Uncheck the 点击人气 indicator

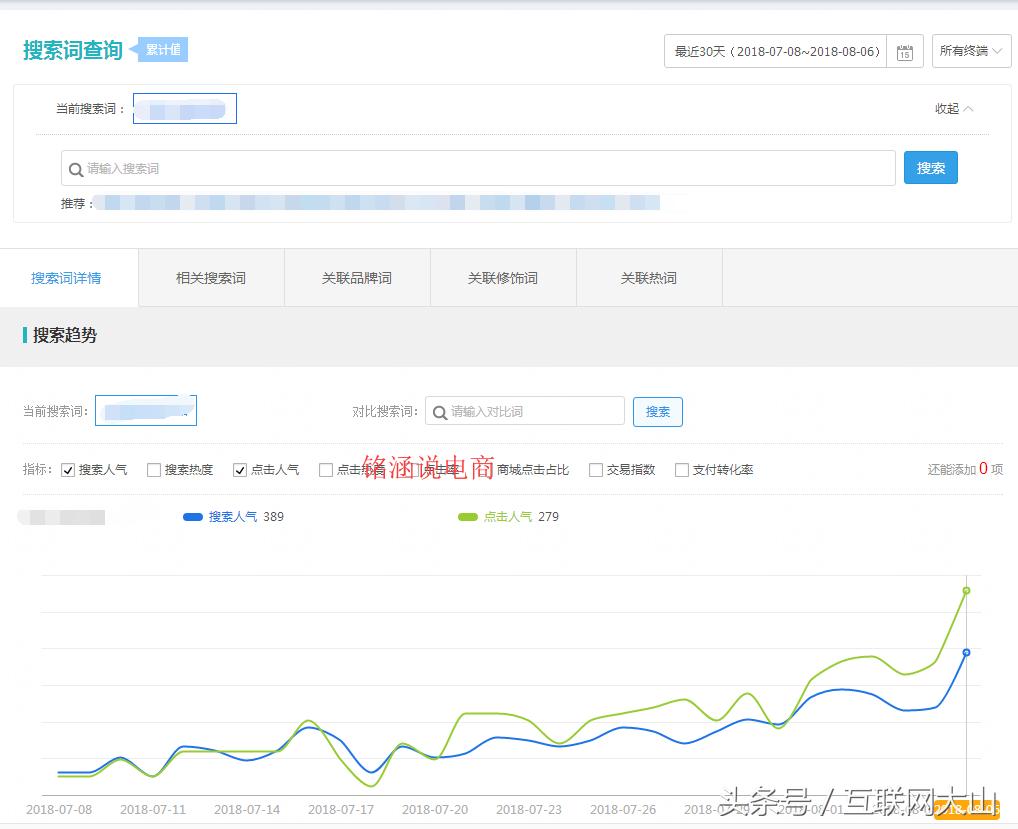pyautogui.click(x=240, y=470)
